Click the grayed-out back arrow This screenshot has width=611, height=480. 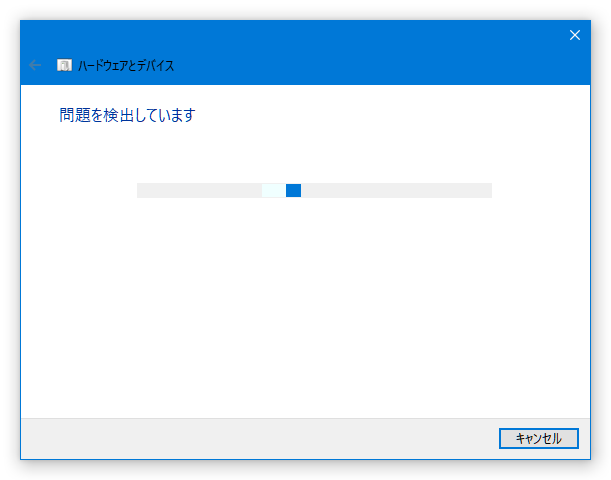[x=35, y=65]
